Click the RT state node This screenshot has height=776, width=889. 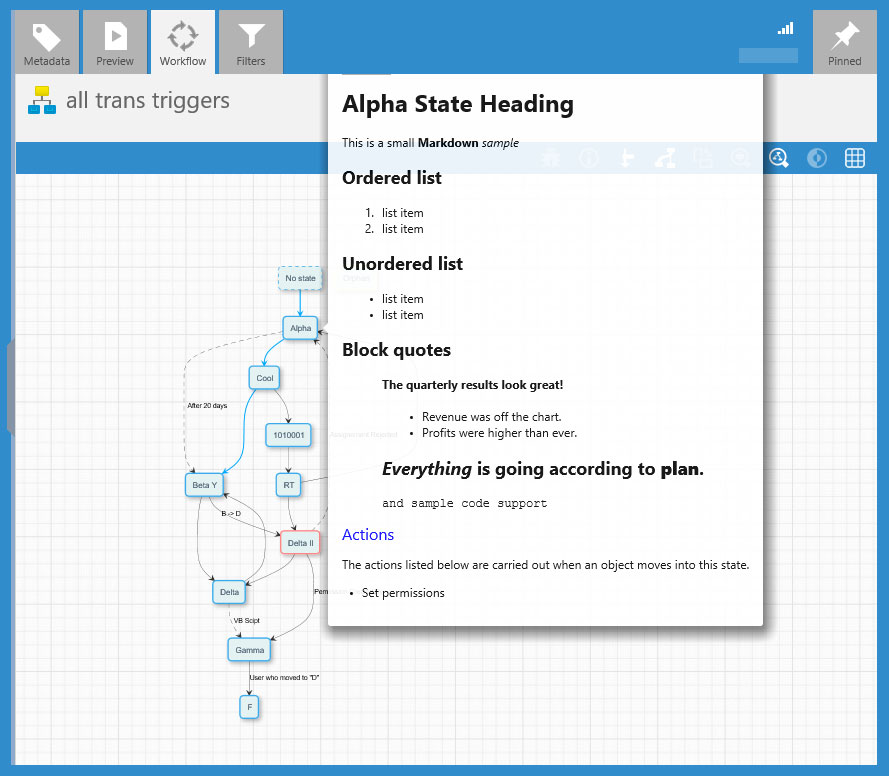click(x=289, y=485)
